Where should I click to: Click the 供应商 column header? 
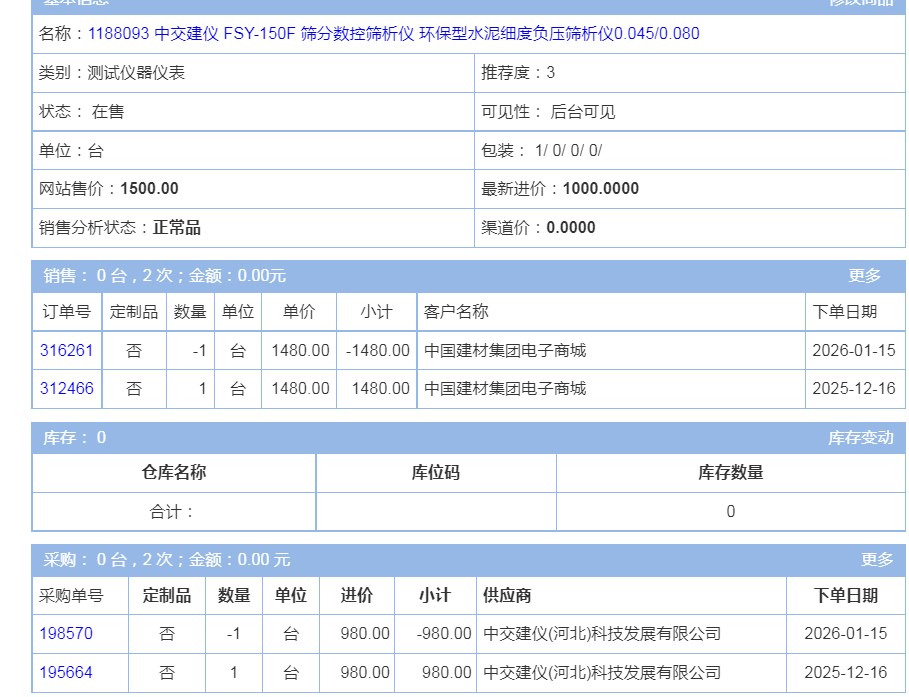[507, 596]
